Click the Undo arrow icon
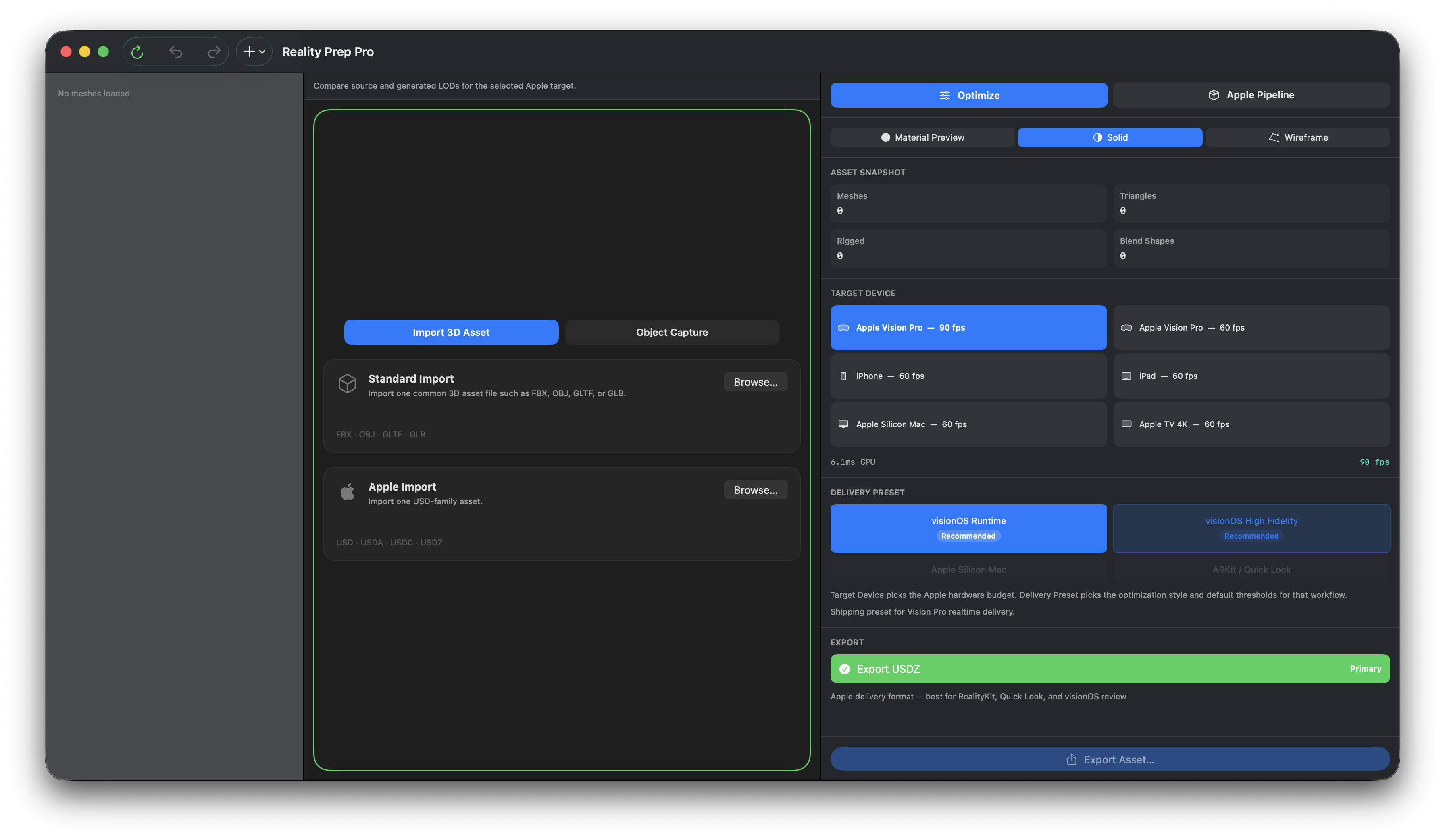Viewport: 1445px width, 840px height. coord(175,52)
